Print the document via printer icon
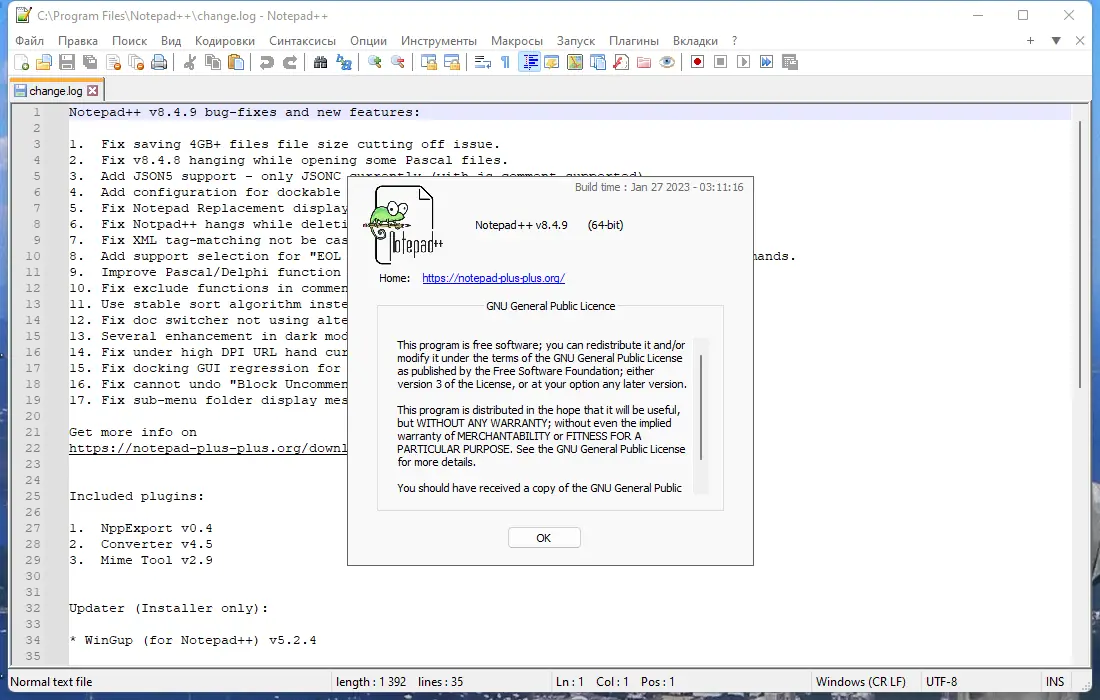The image size is (1100, 700). (160, 62)
